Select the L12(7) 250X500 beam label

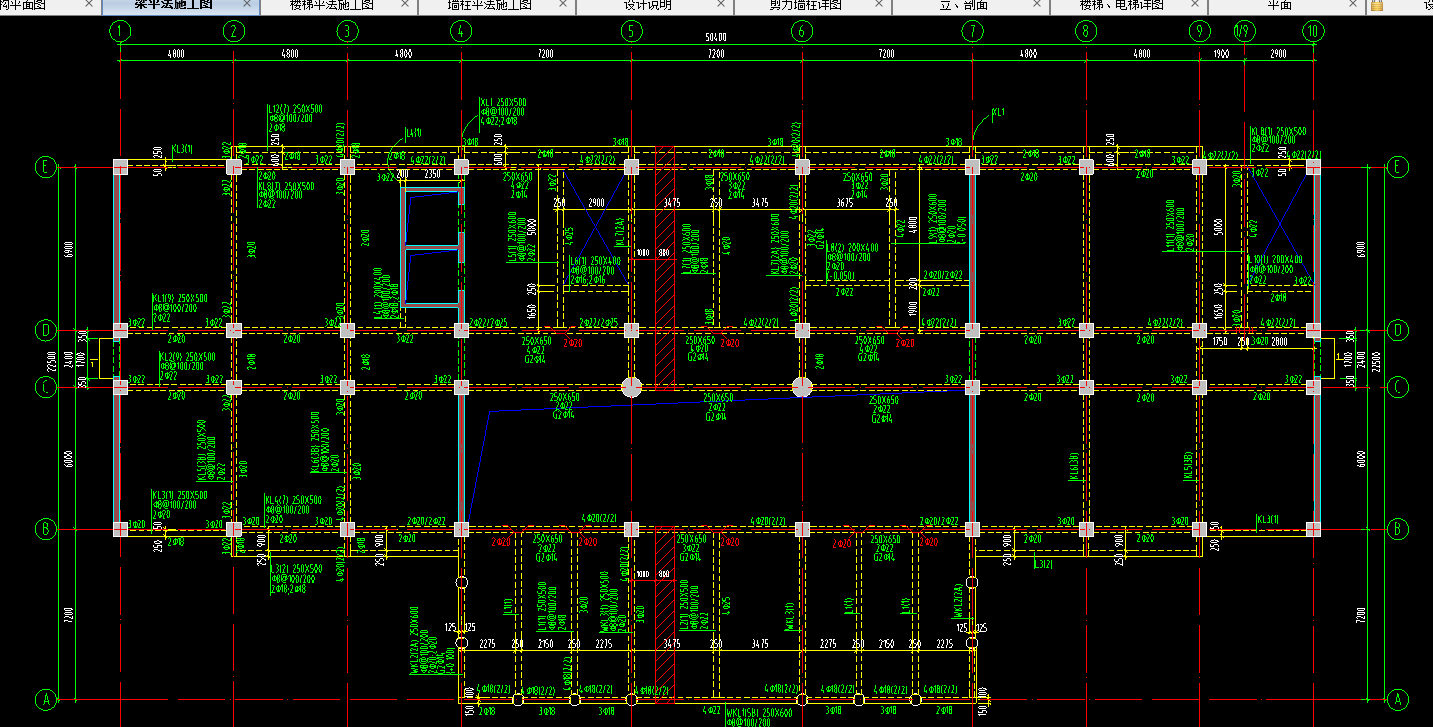(295, 108)
